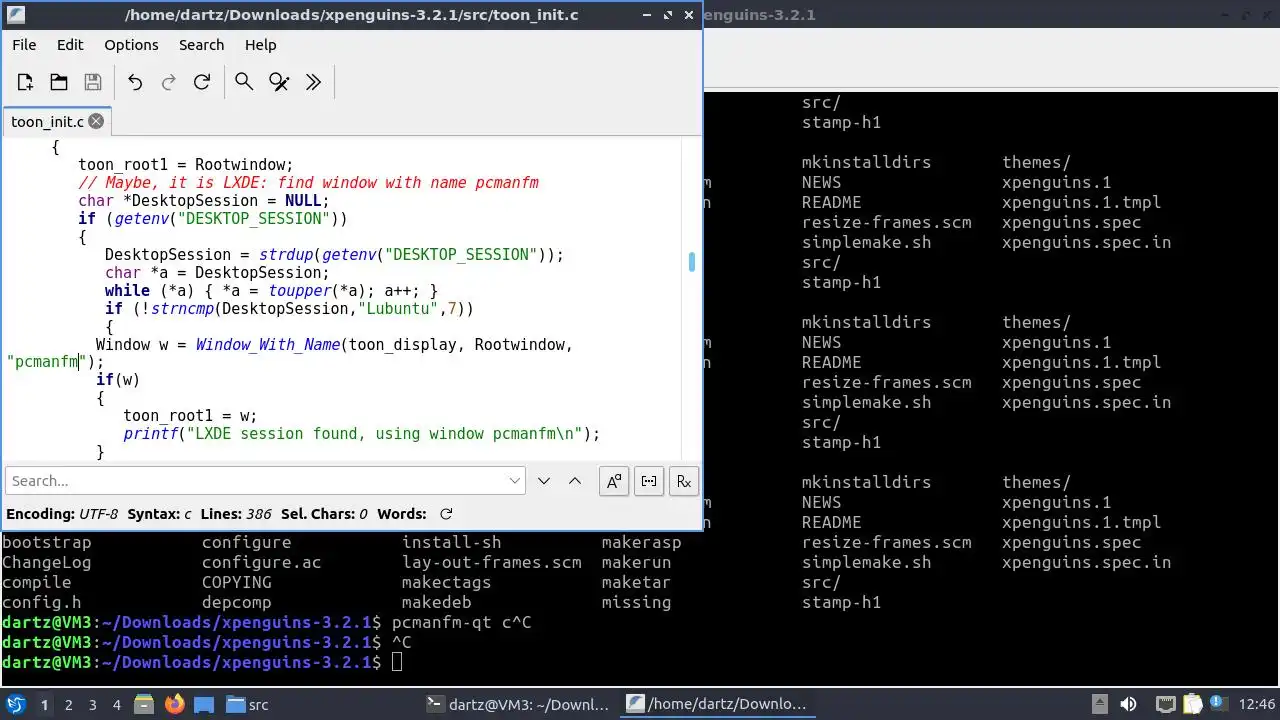Screen dimensions: 1280x720
Task: Click the Window_With_Name function call in code
Action: (268, 345)
